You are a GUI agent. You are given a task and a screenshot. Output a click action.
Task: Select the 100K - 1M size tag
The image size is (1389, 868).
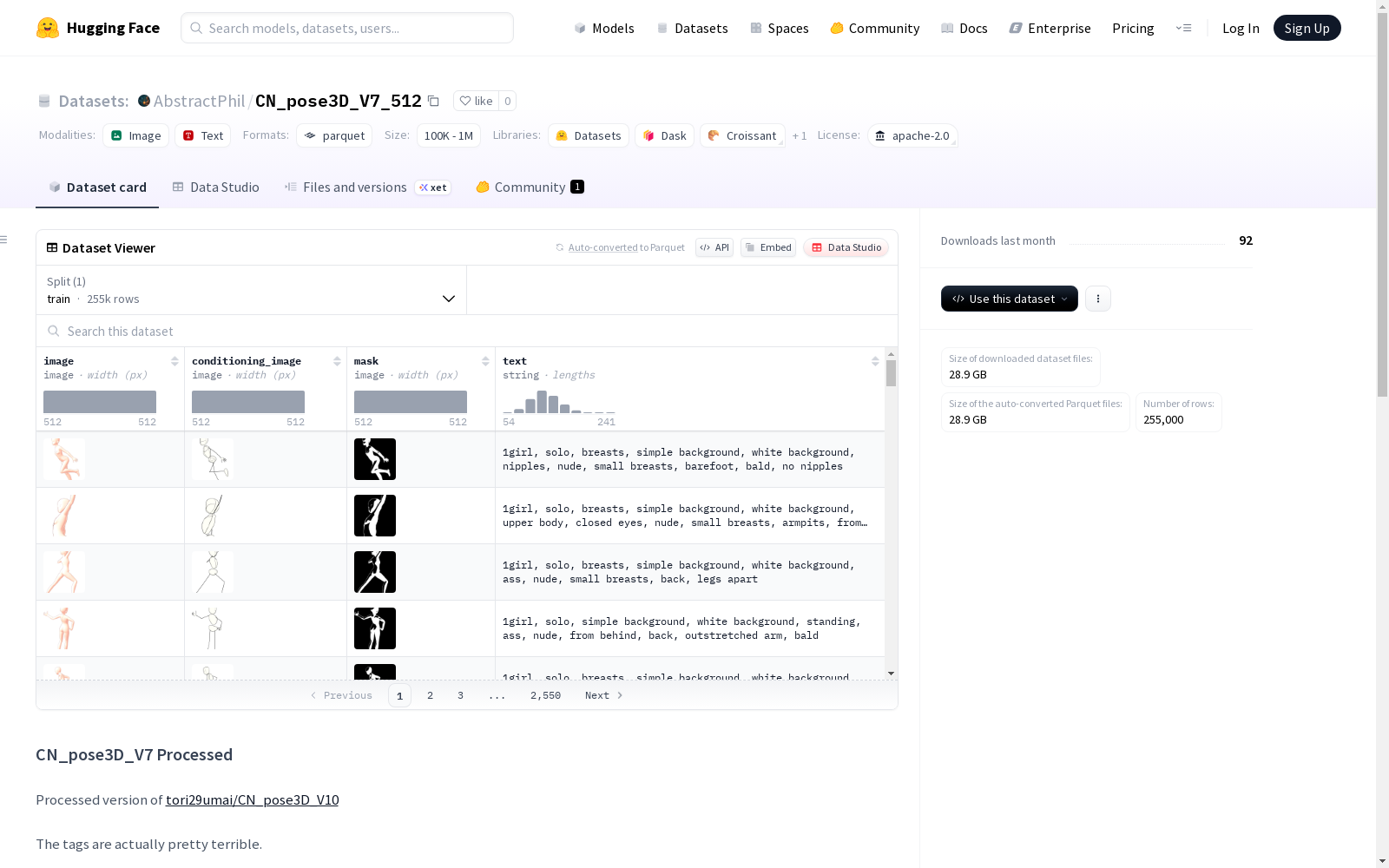[x=448, y=135]
